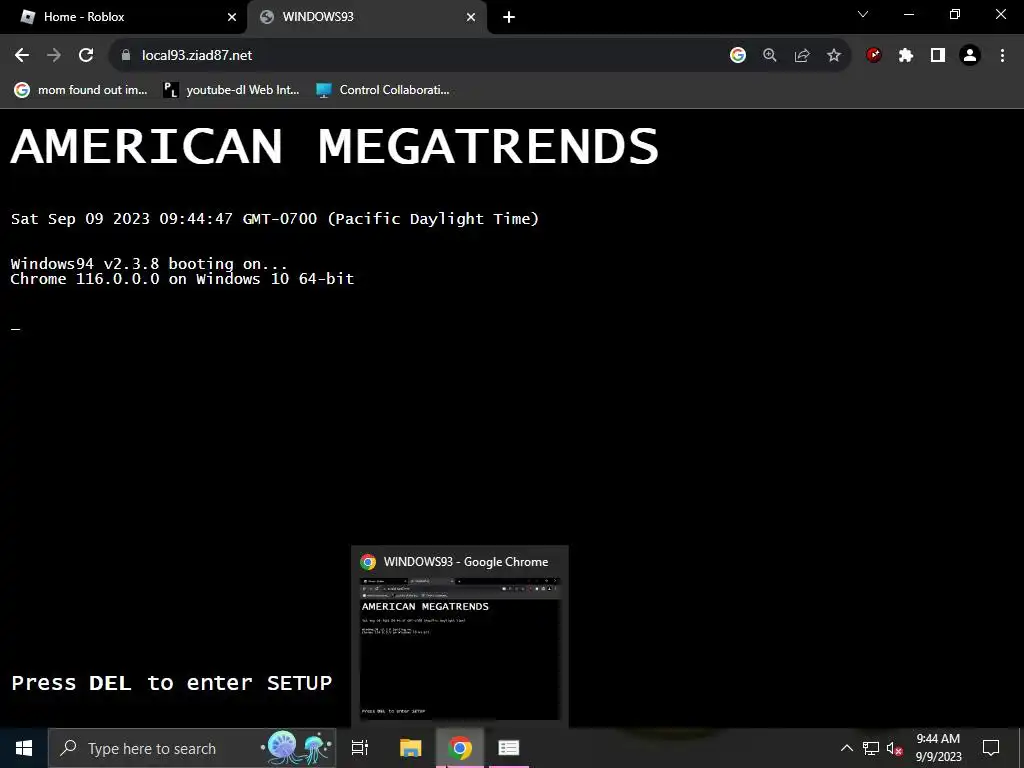1024x768 pixels.
Task: Click the muted volume tray icon
Action: point(895,748)
